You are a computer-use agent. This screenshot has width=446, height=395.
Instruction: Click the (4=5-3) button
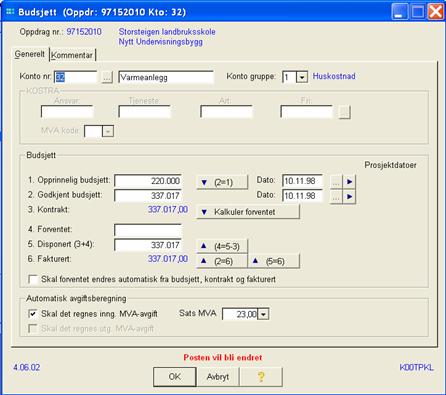tap(222, 246)
